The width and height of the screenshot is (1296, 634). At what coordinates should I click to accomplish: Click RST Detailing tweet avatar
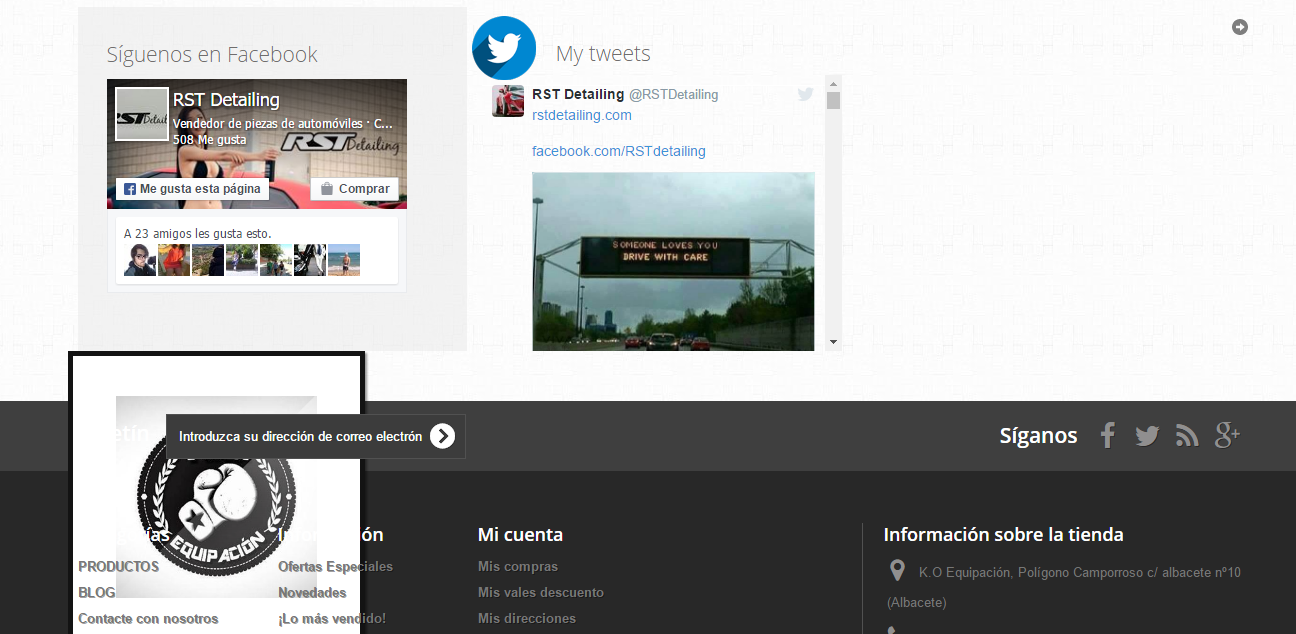click(508, 101)
